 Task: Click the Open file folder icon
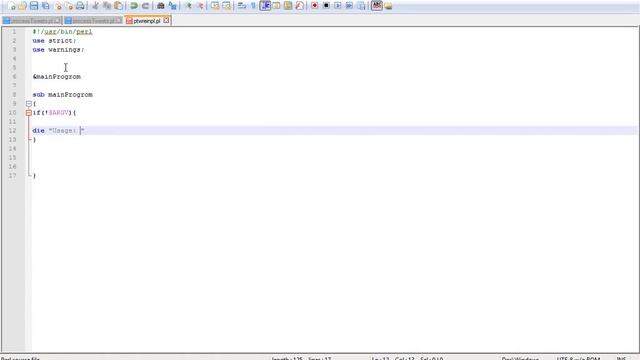click(22, 6)
